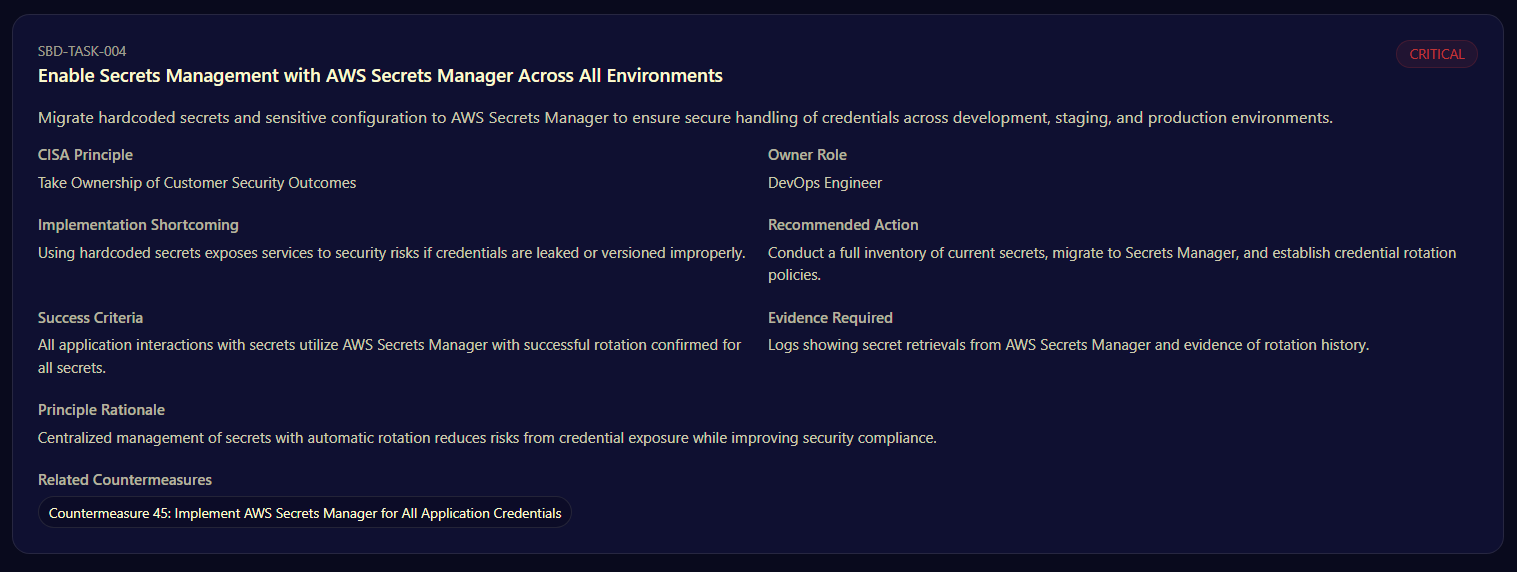Select the Evidence Required heading
The image size is (1517, 572).
click(x=830, y=318)
